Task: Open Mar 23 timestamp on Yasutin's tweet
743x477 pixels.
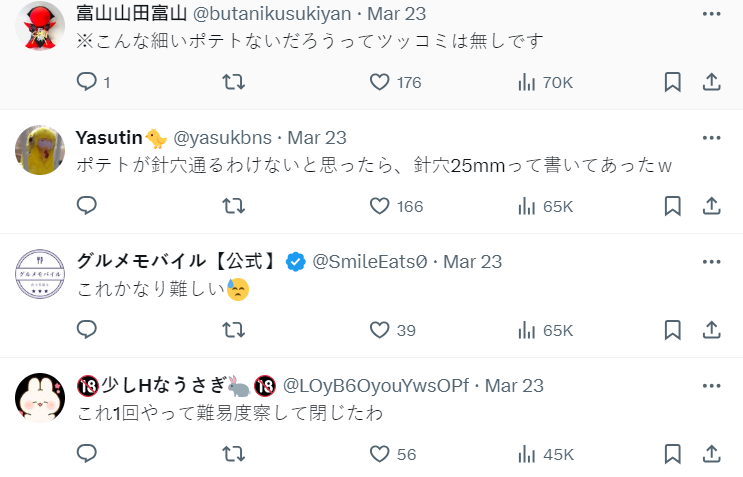Action: pos(317,137)
